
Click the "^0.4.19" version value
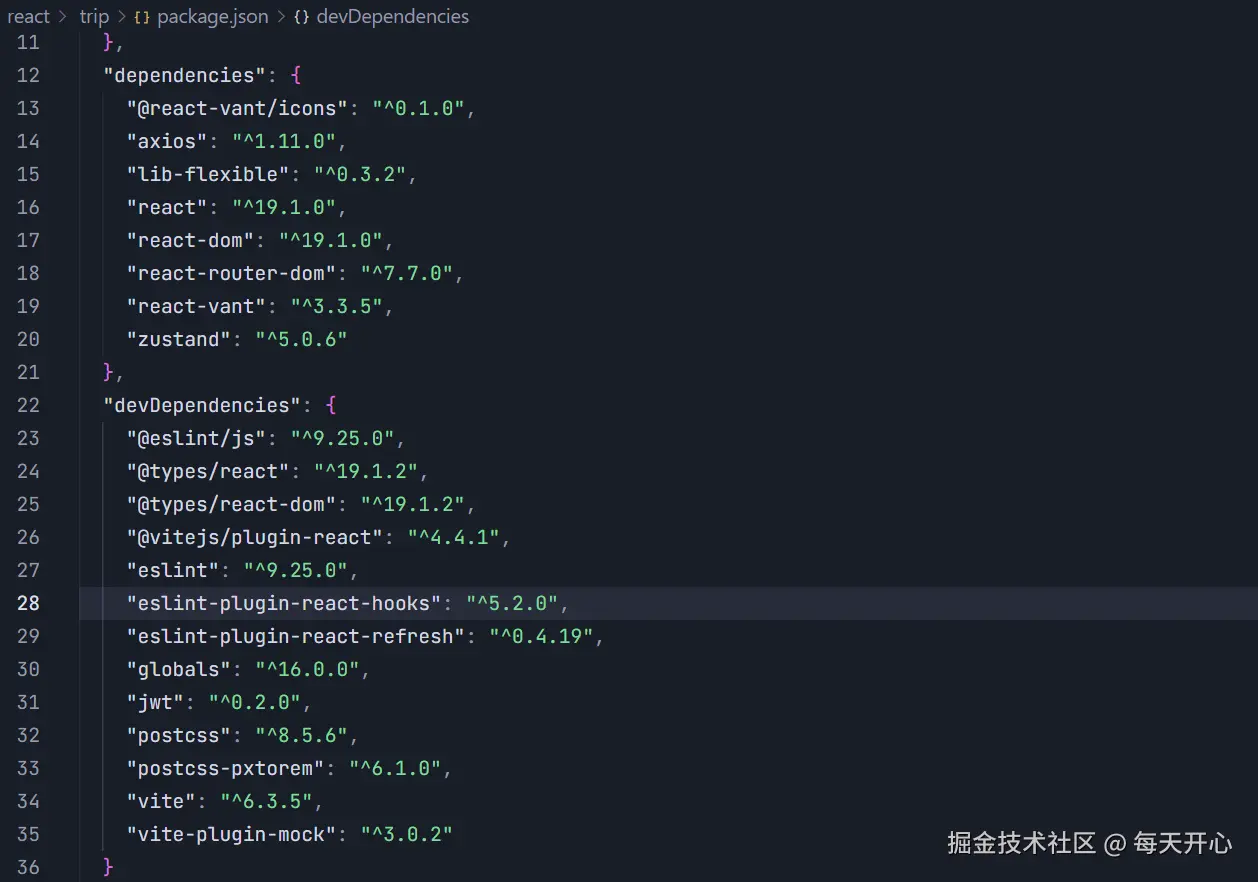click(542, 636)
